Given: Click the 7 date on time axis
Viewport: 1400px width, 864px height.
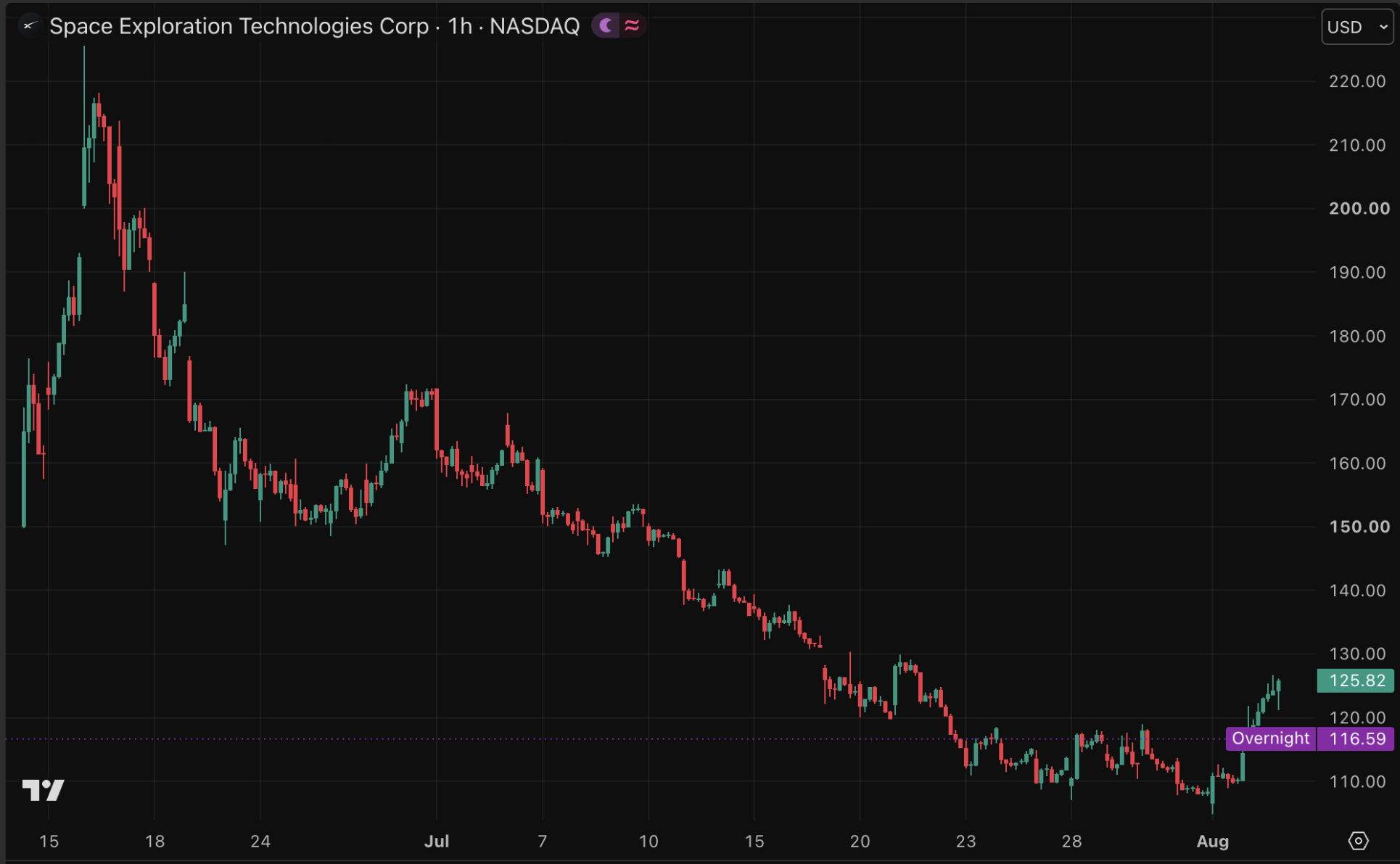Looking at the screenshot, I should tap(542, 842).
